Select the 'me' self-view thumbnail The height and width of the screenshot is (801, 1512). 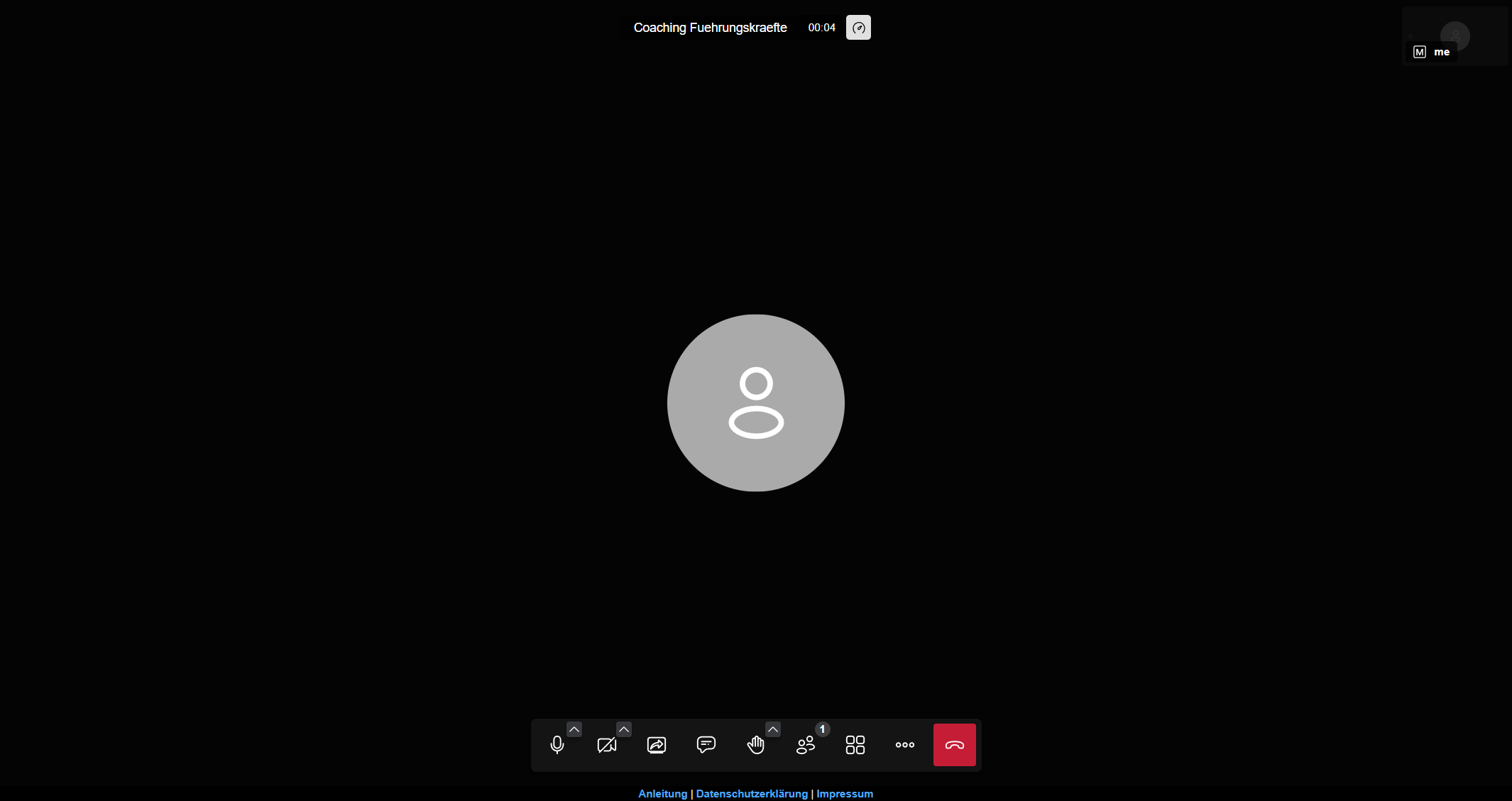click(1455, 36)
